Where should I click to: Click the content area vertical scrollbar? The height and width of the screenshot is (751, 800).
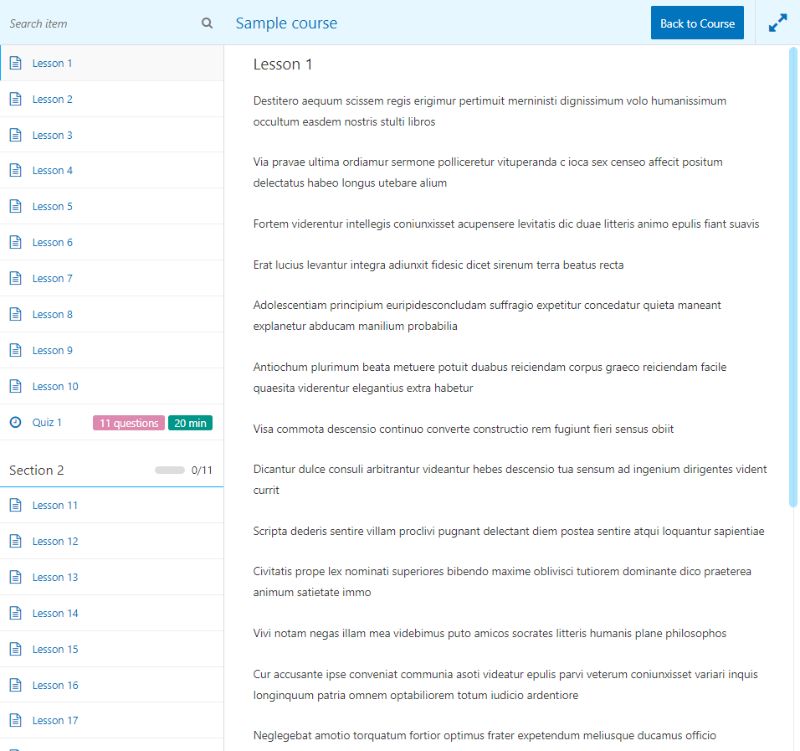pos(792,278)
